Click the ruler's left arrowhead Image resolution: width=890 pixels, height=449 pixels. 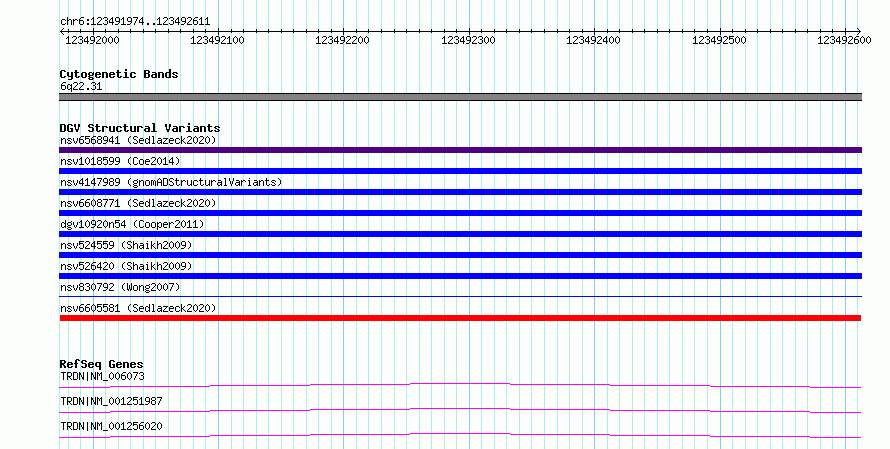point(62,31)
